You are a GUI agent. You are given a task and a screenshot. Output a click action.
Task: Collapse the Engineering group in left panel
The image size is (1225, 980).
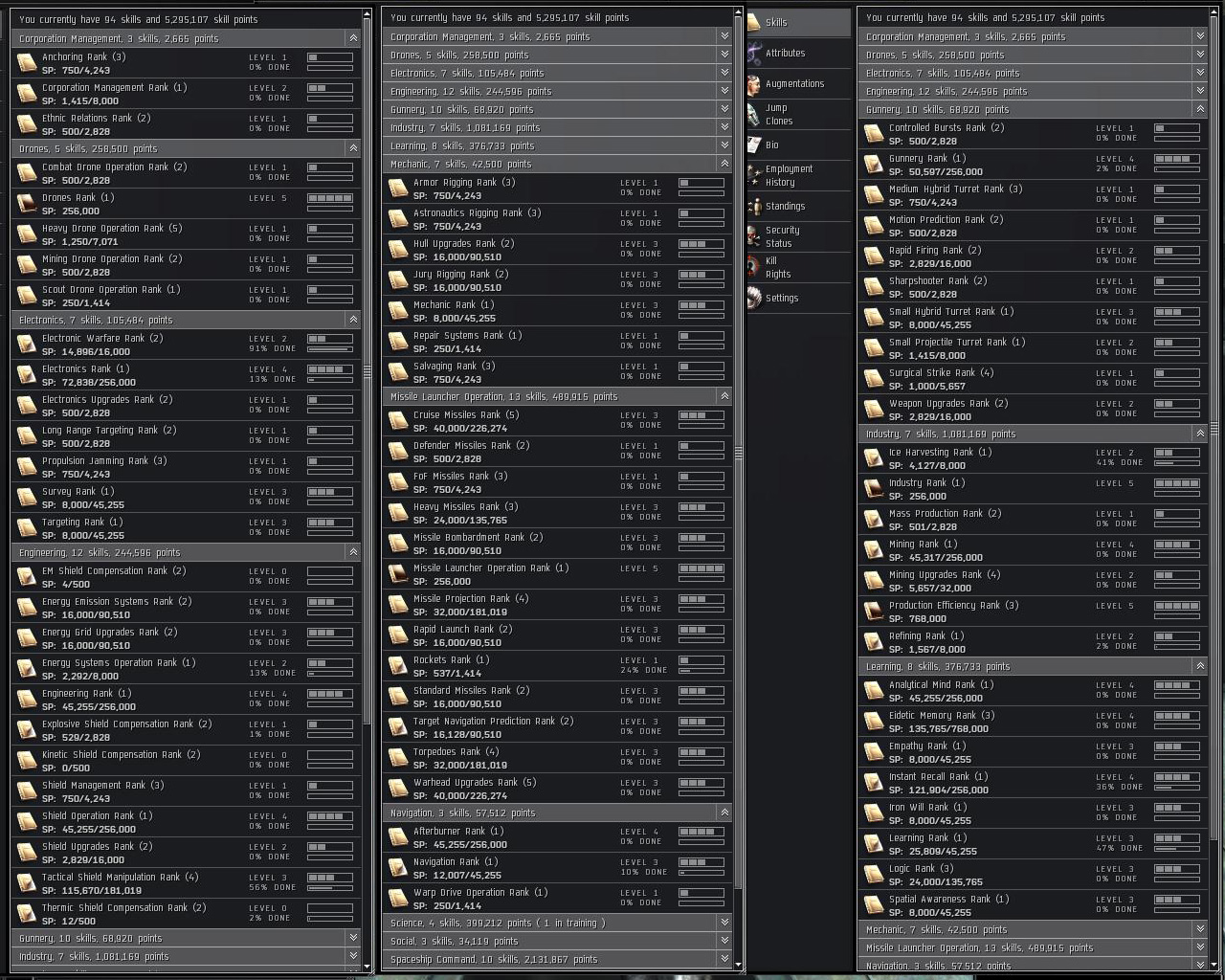tap(353, 552)
